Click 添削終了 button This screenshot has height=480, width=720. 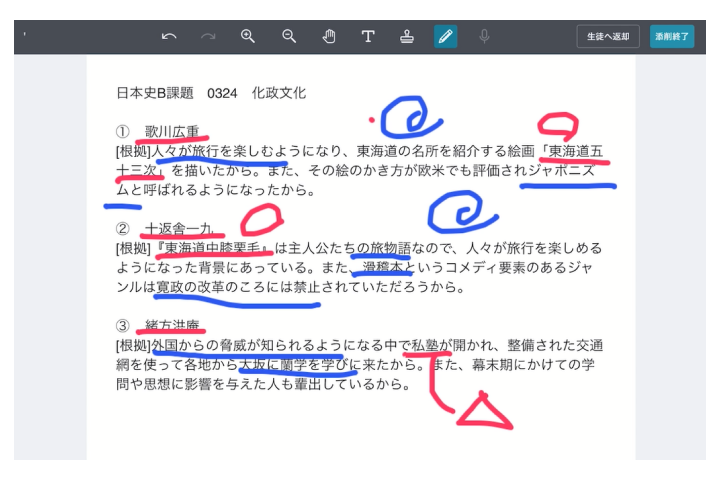click(x=672, y=36)
